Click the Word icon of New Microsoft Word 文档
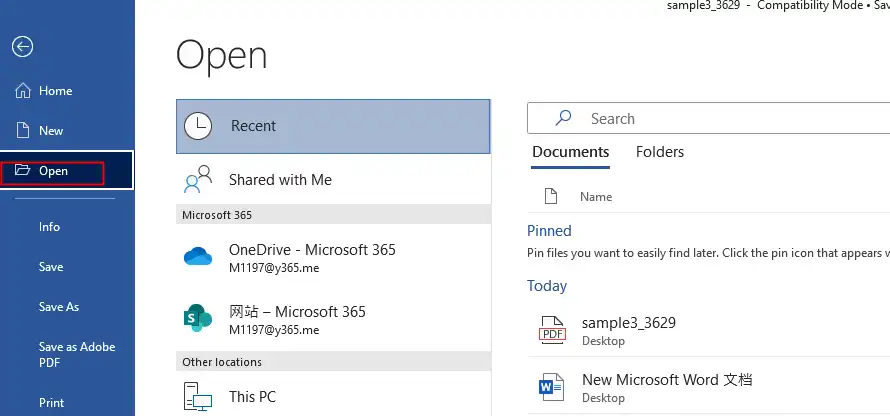Viewport: 890px width, 416px height. click(552, 387)
